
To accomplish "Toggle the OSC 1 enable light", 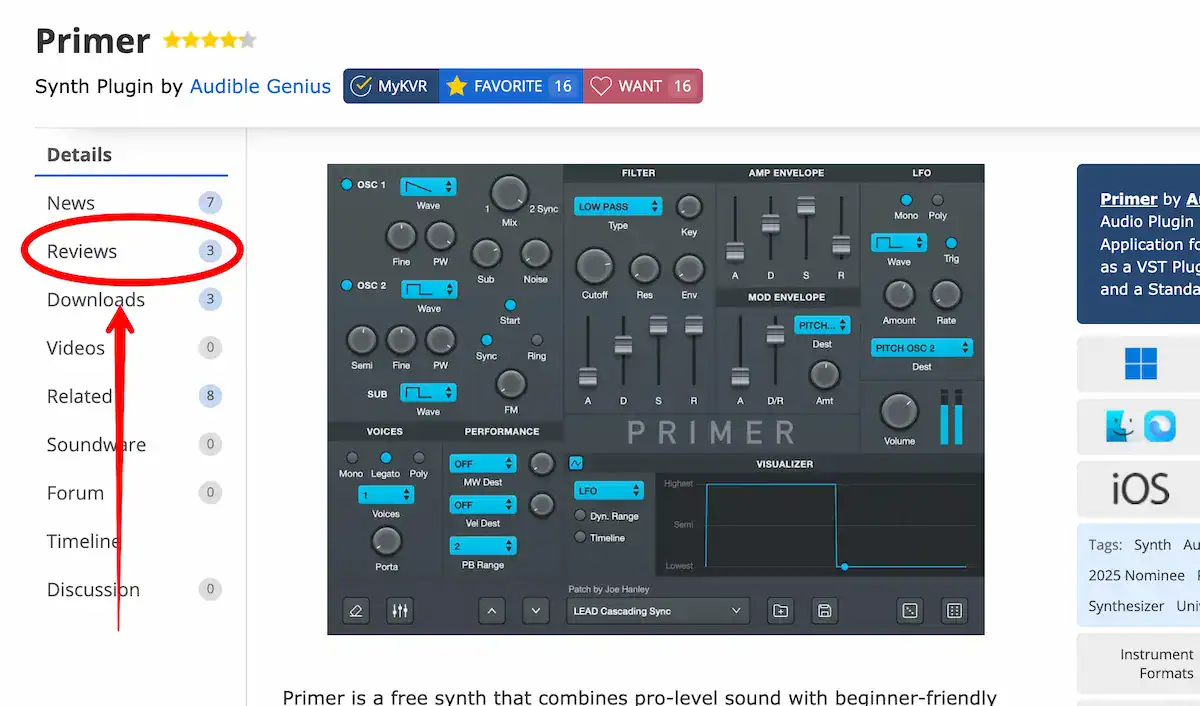I will click(347, 185).
